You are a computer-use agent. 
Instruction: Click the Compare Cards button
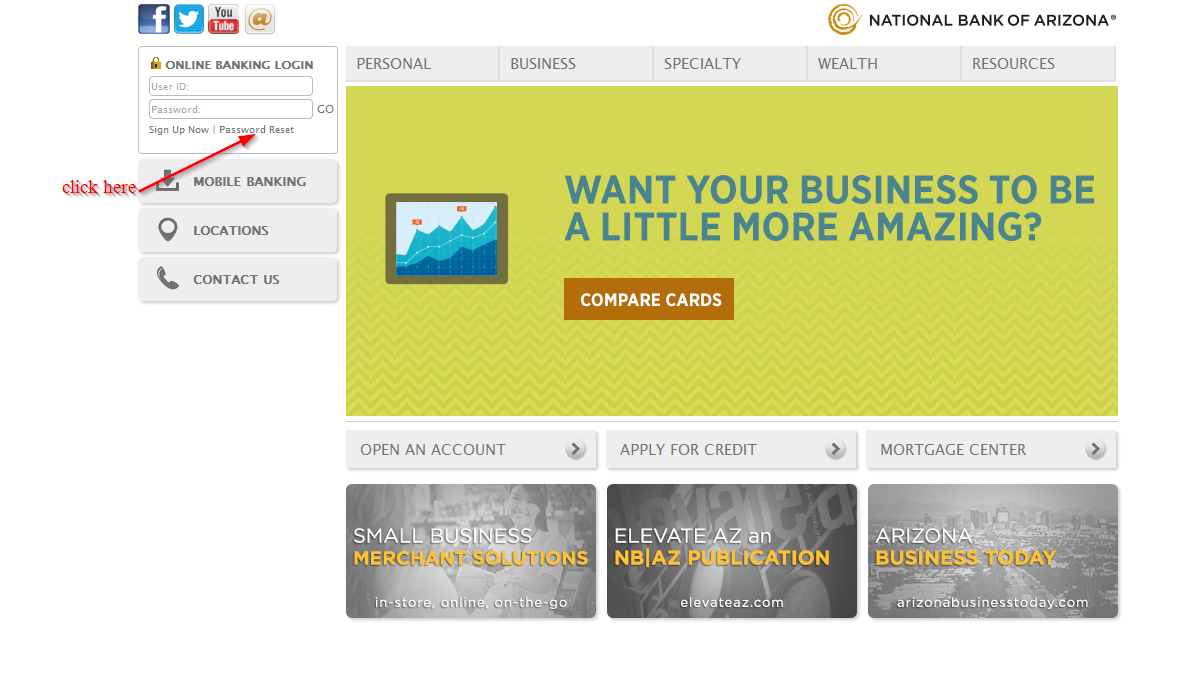pos(649,300)
